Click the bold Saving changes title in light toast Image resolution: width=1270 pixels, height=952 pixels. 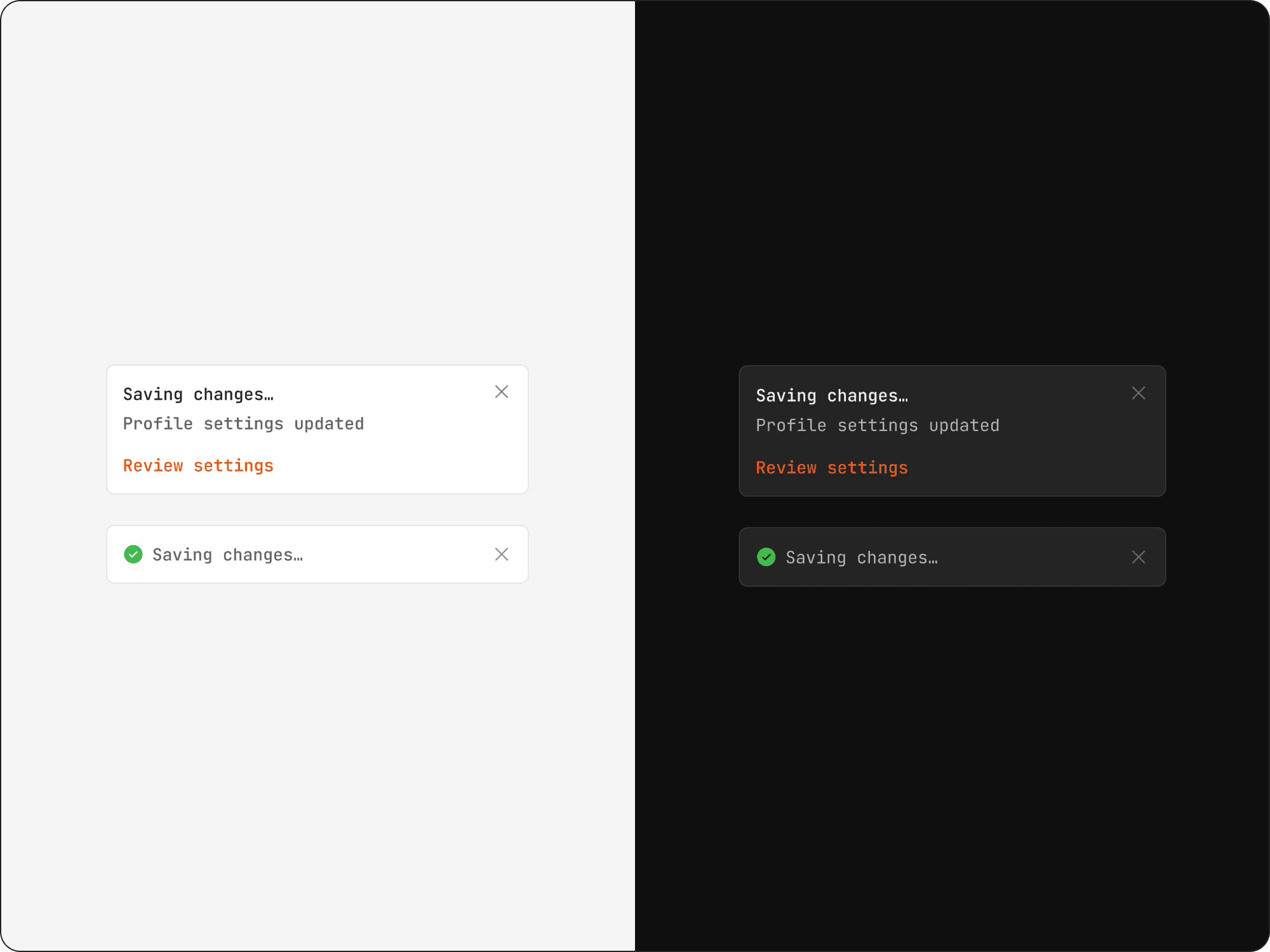(x=198, y=395)
